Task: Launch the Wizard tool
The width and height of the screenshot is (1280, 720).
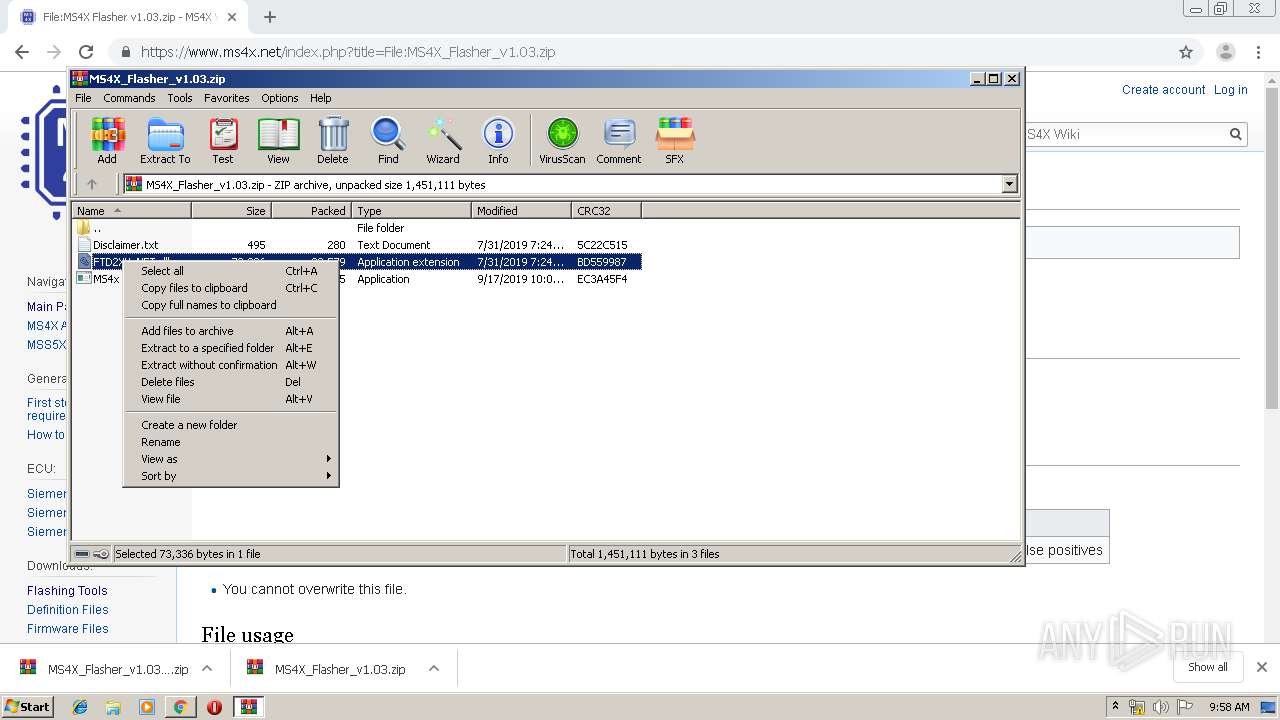Action: click(x=443, y=140)
